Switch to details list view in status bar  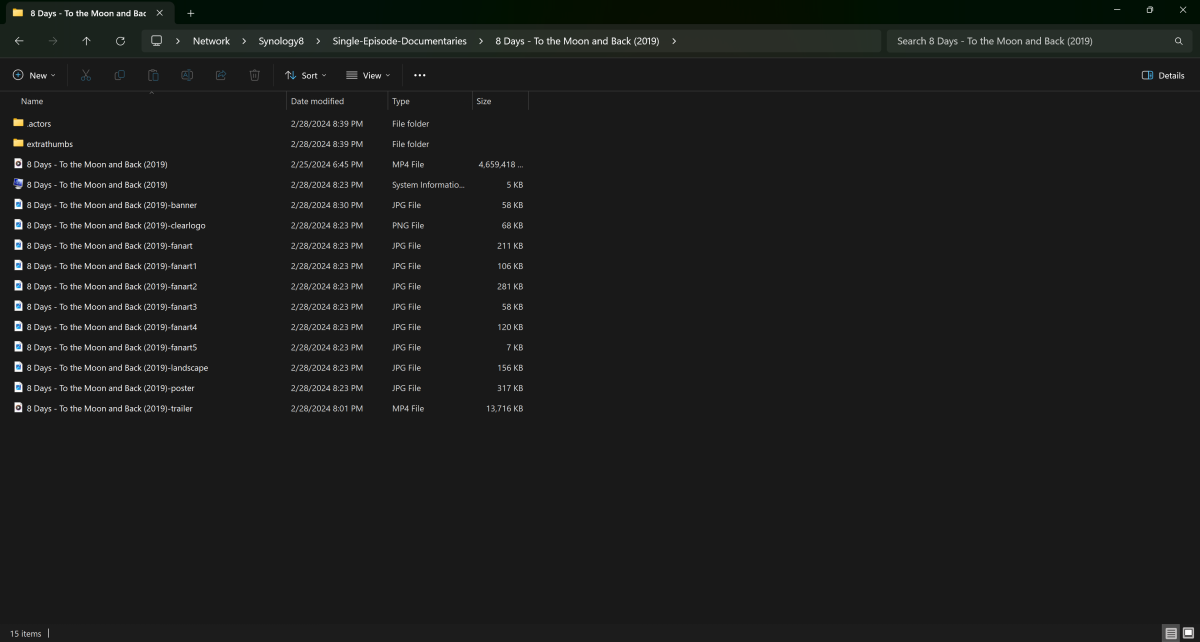pos(1170,633)
